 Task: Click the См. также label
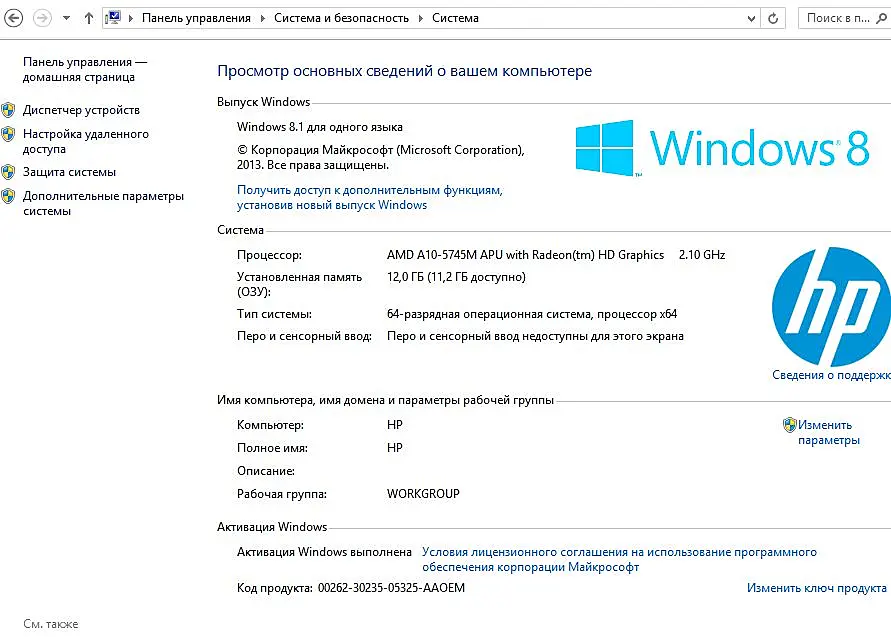tap(51, 624)
